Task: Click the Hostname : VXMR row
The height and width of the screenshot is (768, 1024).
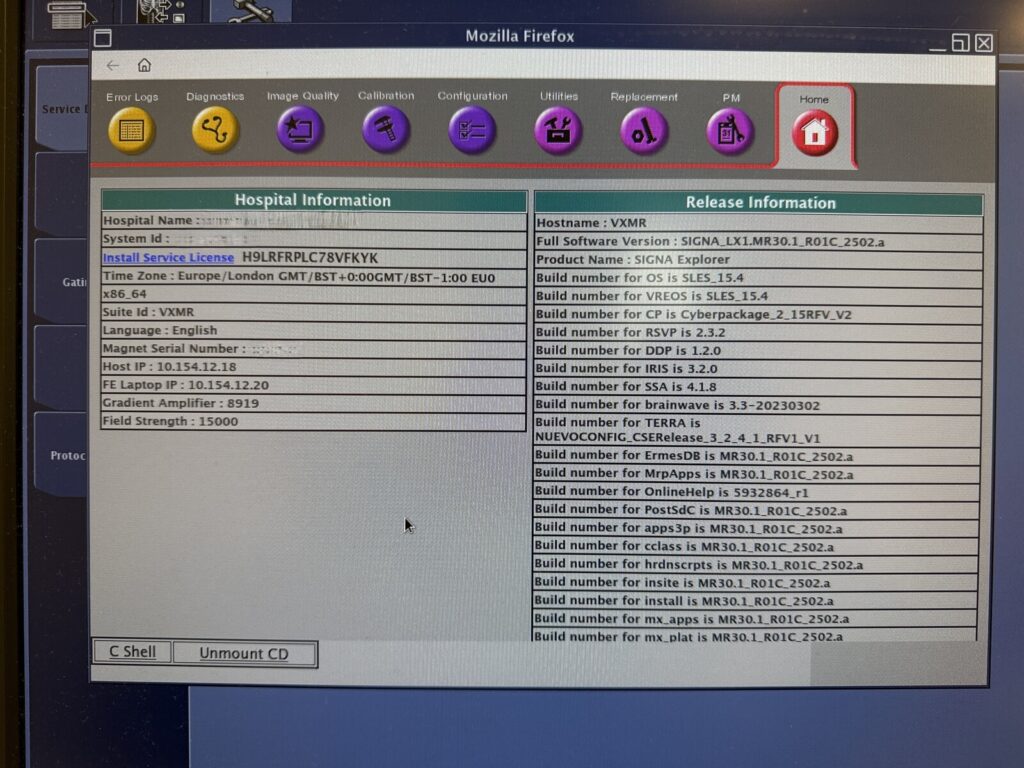Action: [759, 223]
